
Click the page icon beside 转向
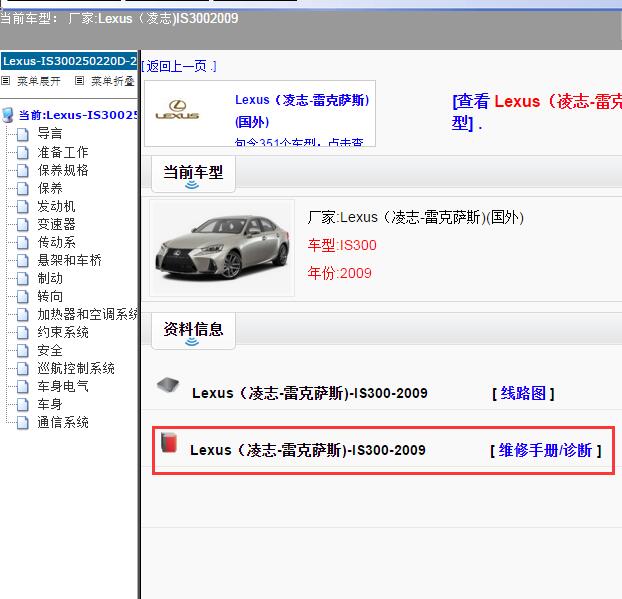pos(23,297)
